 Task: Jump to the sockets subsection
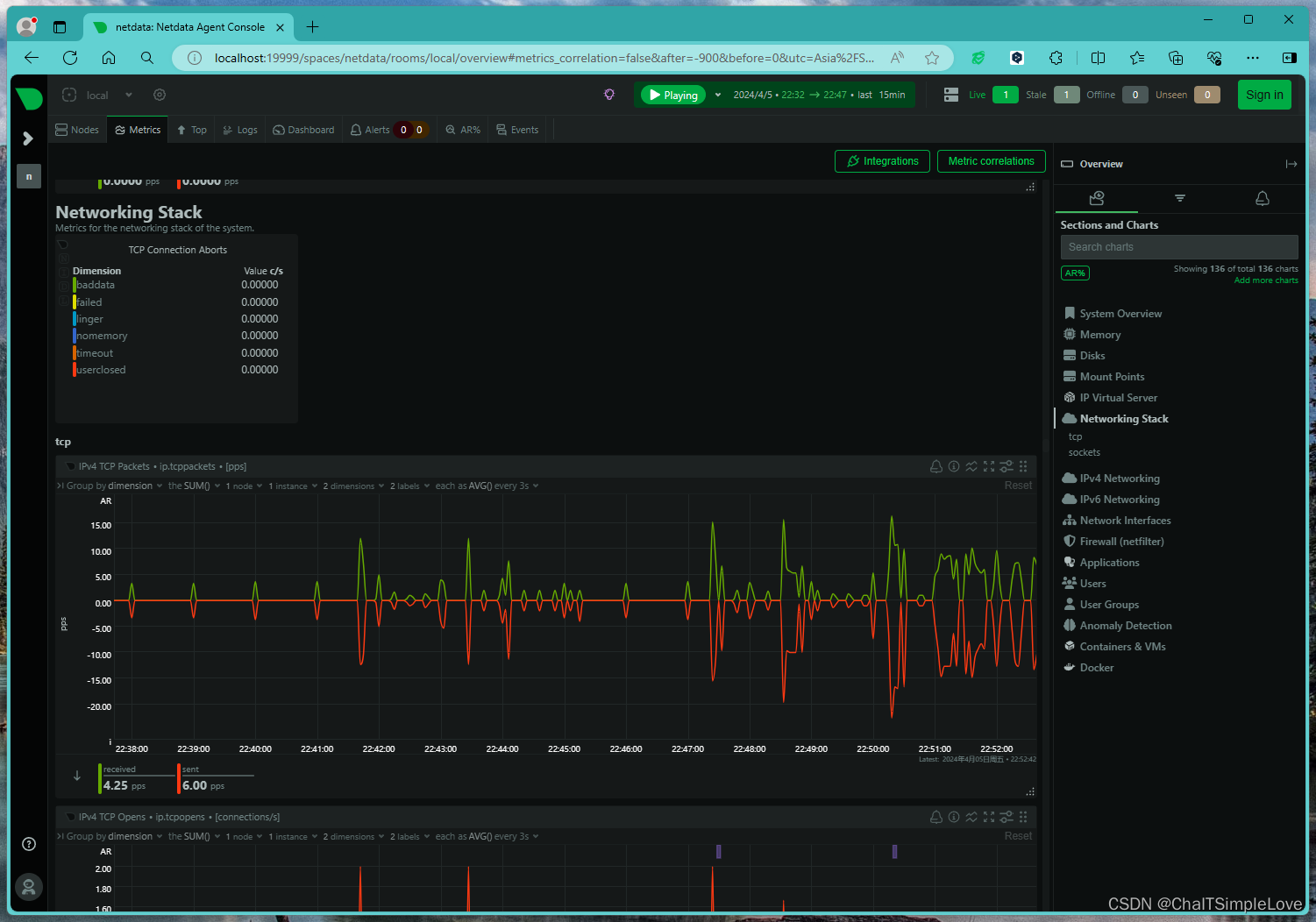click(1084, 452)
